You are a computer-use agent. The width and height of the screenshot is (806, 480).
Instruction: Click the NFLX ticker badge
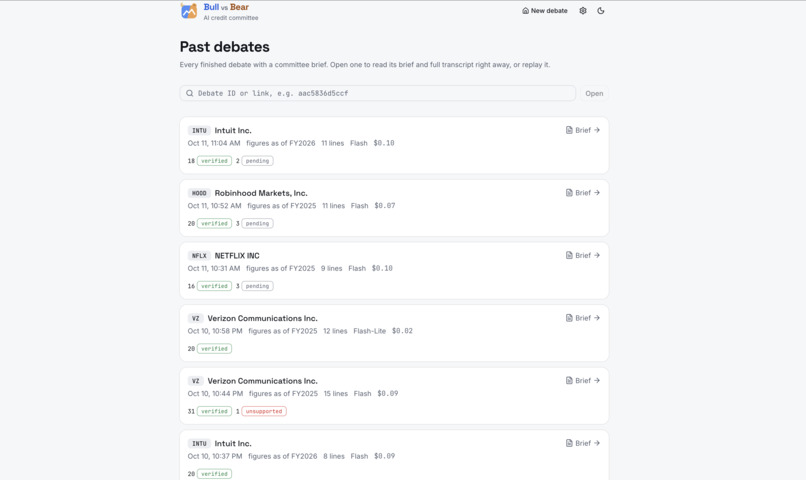point(199,256)
